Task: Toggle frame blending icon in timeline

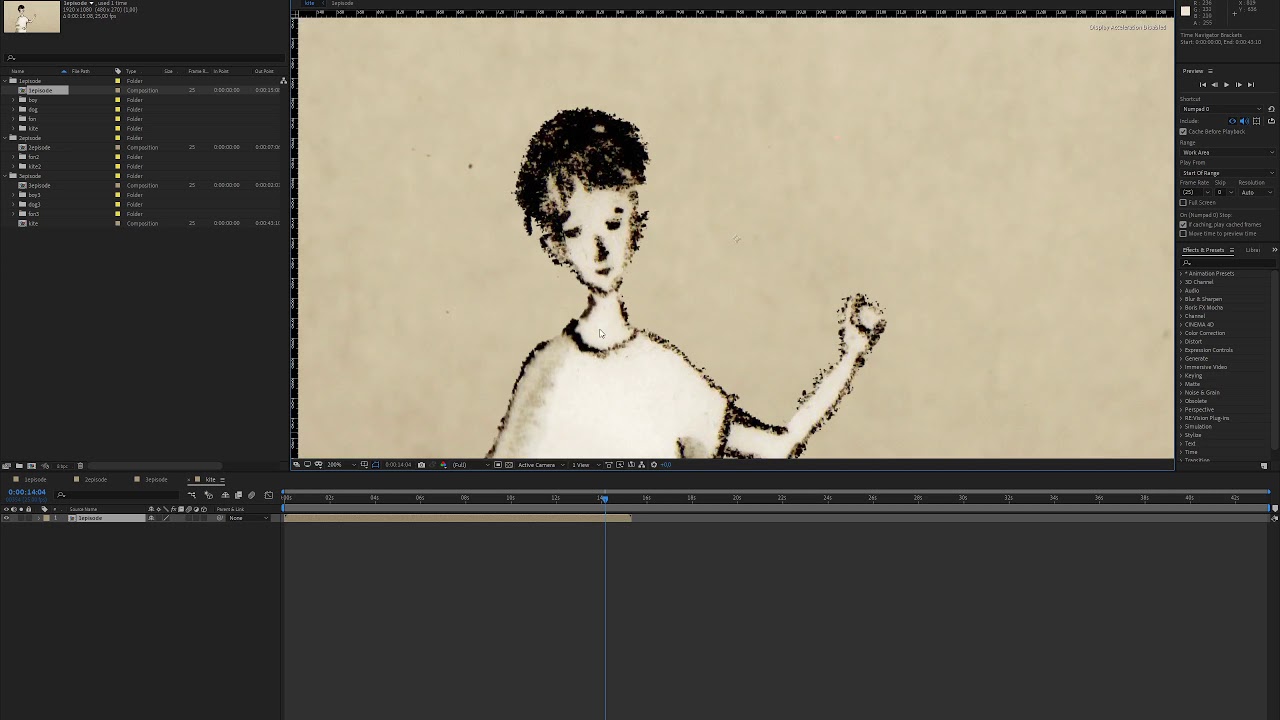Action: 238,495
